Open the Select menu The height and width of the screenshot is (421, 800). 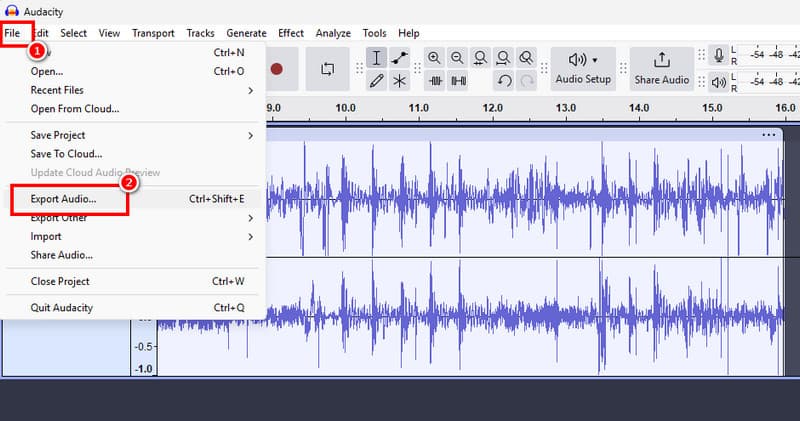click(x=73, y=33)
